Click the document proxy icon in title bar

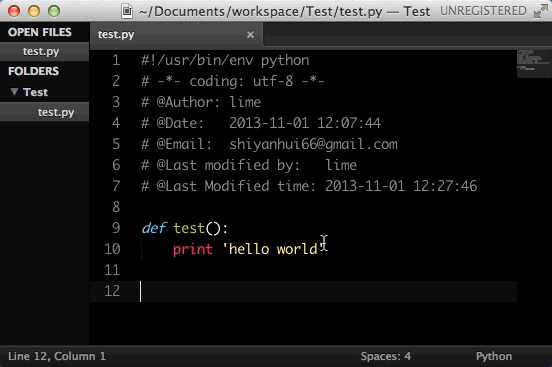click(127, 11)
